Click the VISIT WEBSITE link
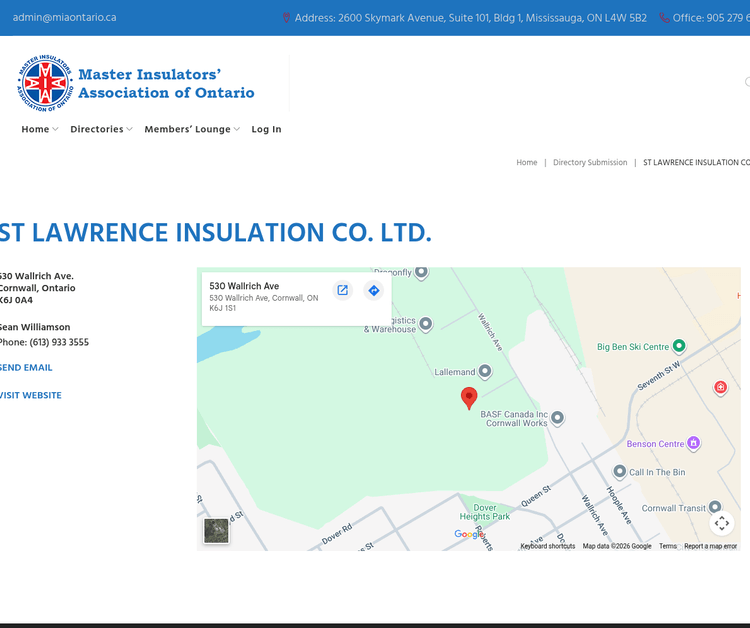The image size is (750, 628). pyautogui.click(x=31, y=396)
